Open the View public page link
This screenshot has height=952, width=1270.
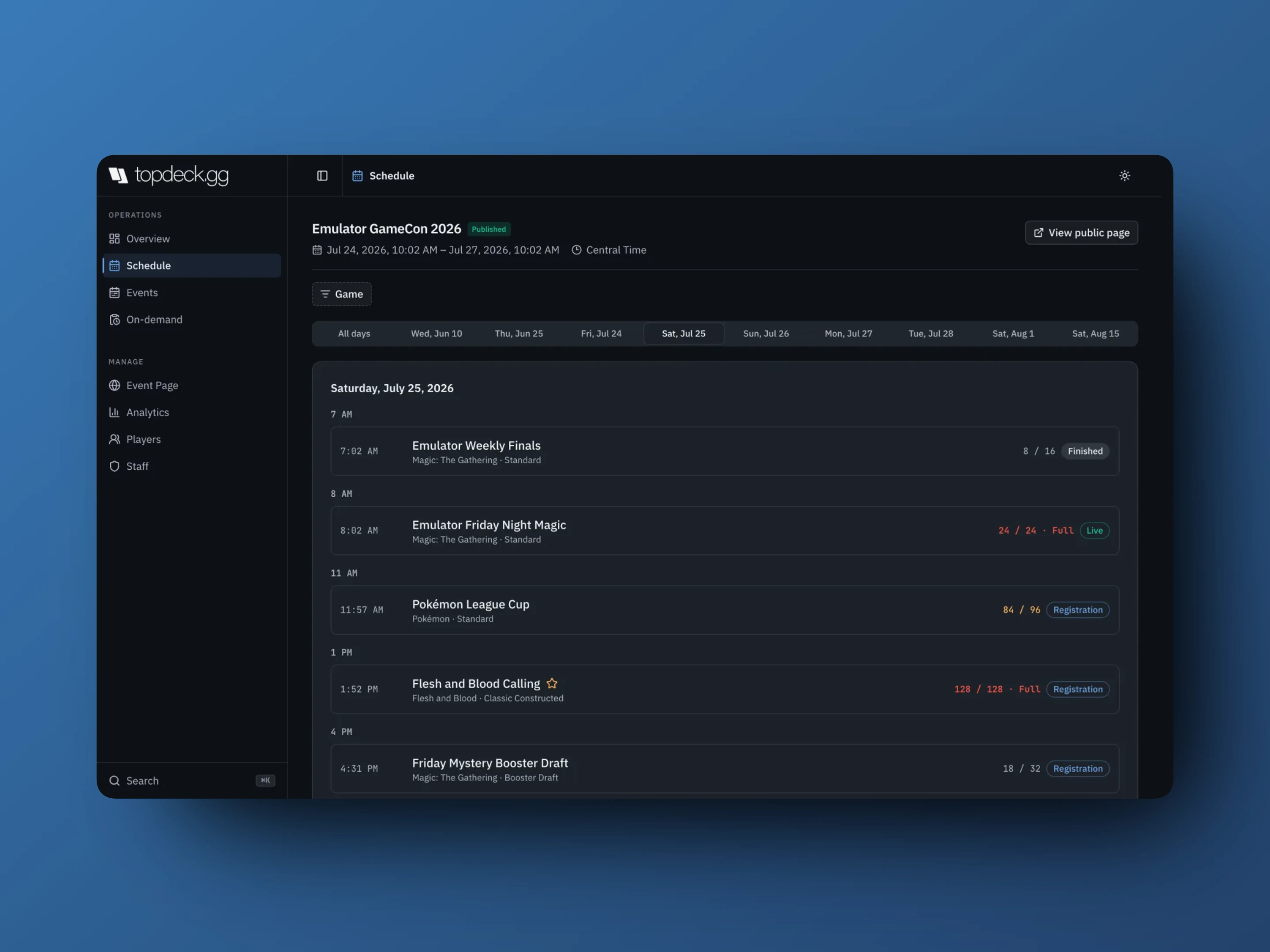click(1081, 233)
